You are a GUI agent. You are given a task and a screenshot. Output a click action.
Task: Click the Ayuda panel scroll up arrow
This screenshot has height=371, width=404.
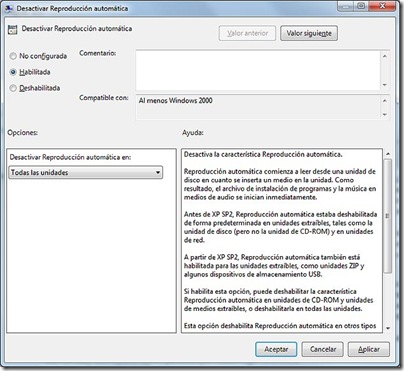click(388, 154)
